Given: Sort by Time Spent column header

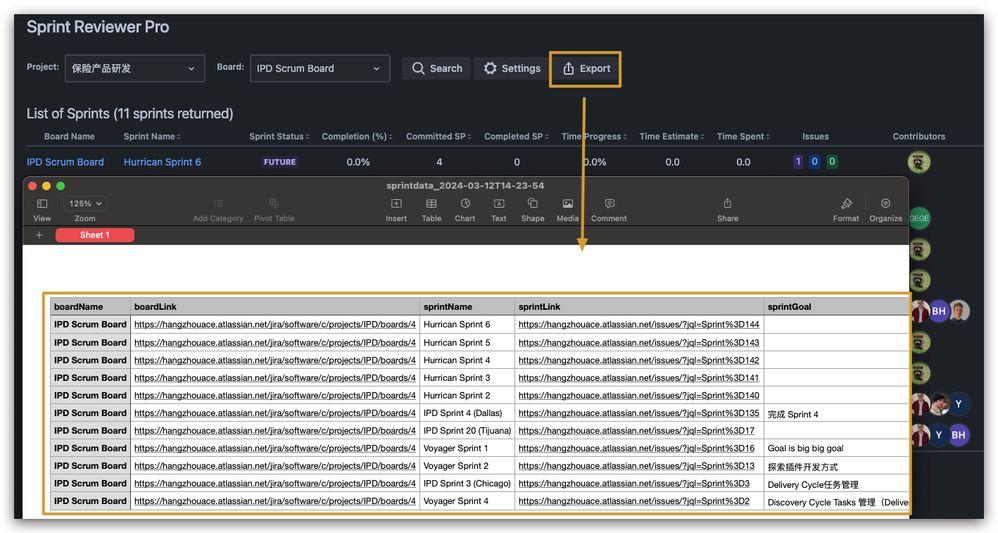Looking at the screenshot, I should click(x=743, y=136).
